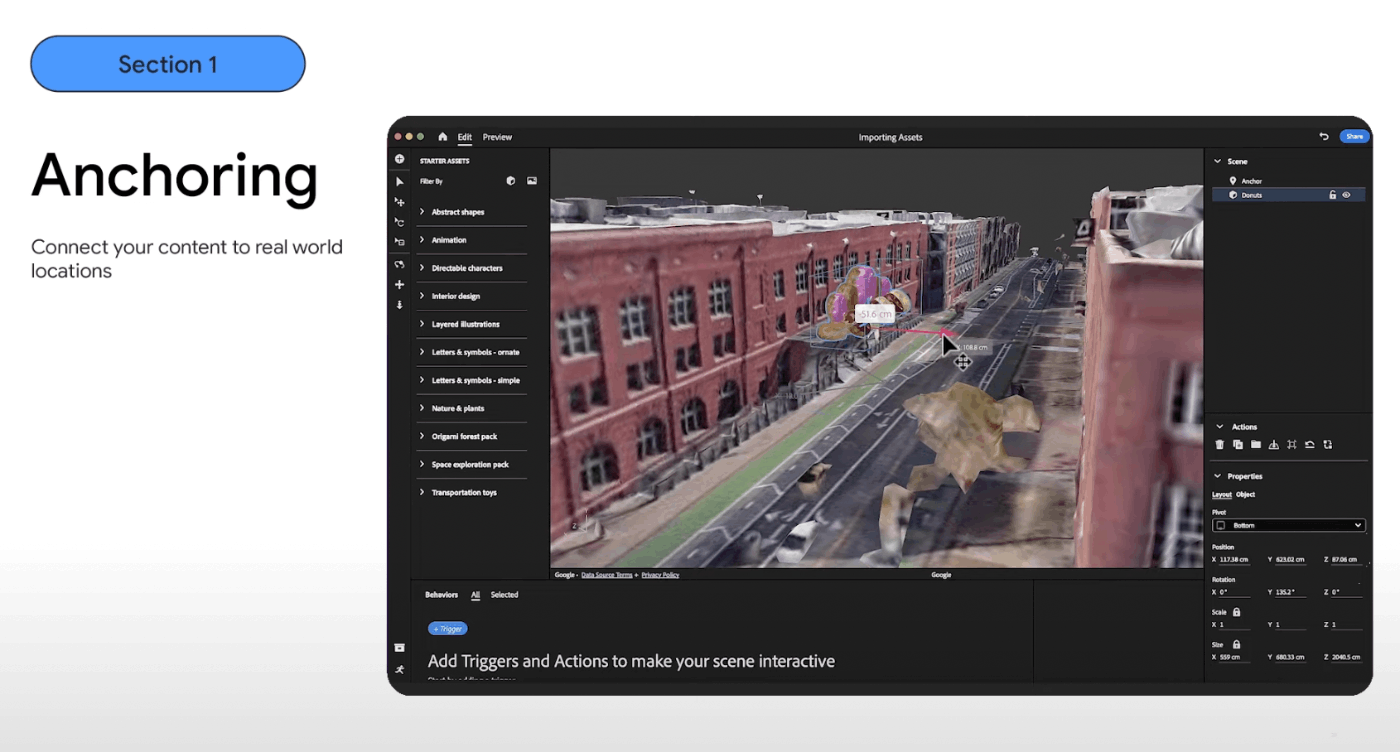Screen dimensions: 1400x752
Task: Open the Privacy Policy link
Action: (660, 575)
